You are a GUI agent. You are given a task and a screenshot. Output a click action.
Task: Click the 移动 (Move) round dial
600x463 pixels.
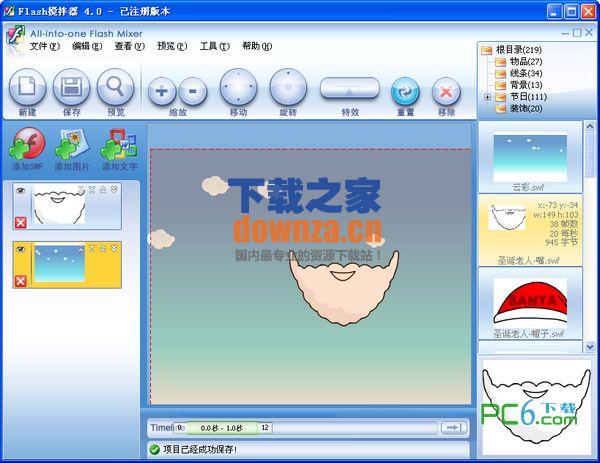tap(238, 87)
